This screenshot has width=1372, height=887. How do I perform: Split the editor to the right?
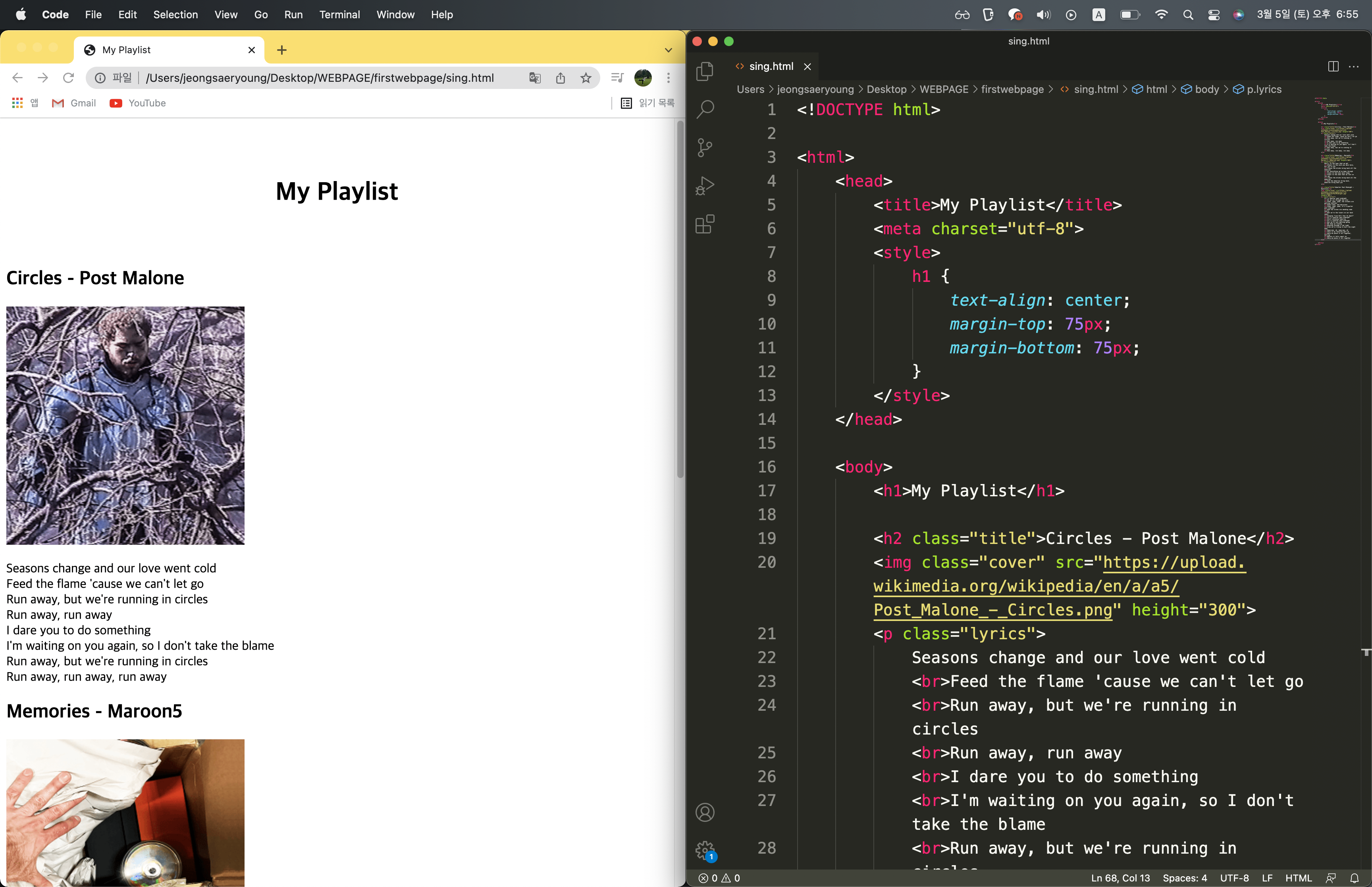[1333, 66]
